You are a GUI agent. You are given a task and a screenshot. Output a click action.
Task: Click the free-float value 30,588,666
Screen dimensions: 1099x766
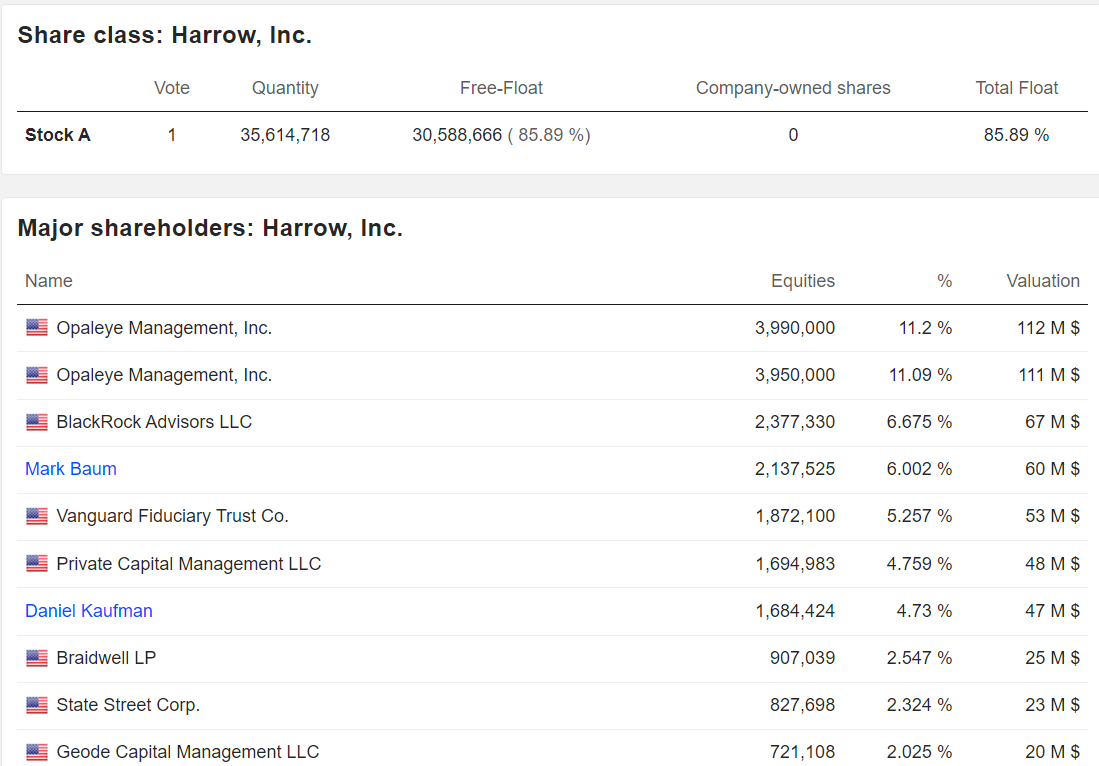click(x=457, y=135)
